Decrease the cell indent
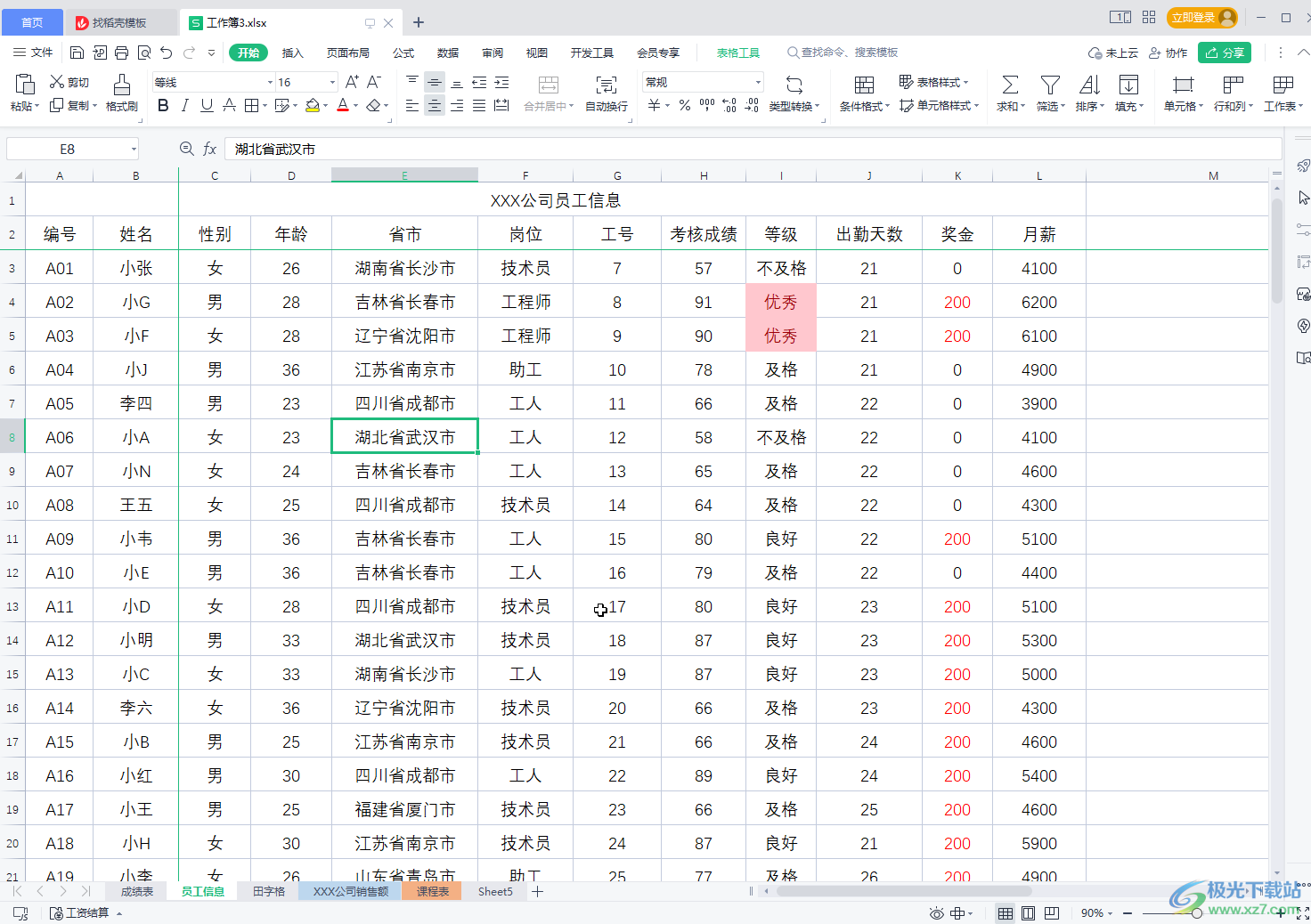Screen dimensions: 1311x924 [x=479, y=82]
